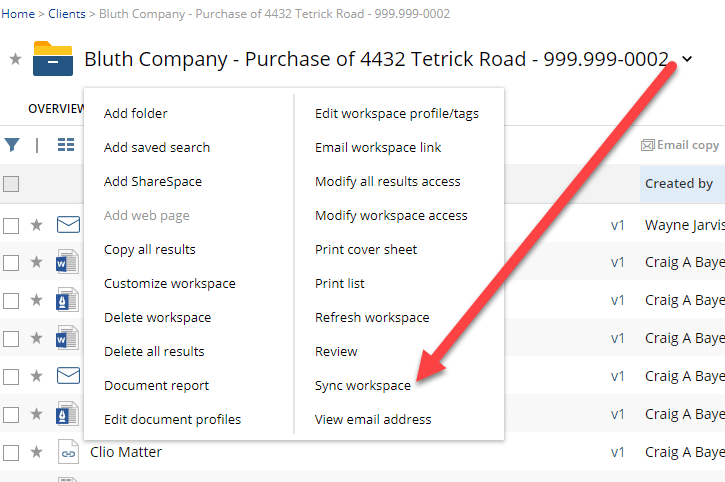Collapse the workspace title dropdown chevron

pyautogui.click(x=687, y=60)
